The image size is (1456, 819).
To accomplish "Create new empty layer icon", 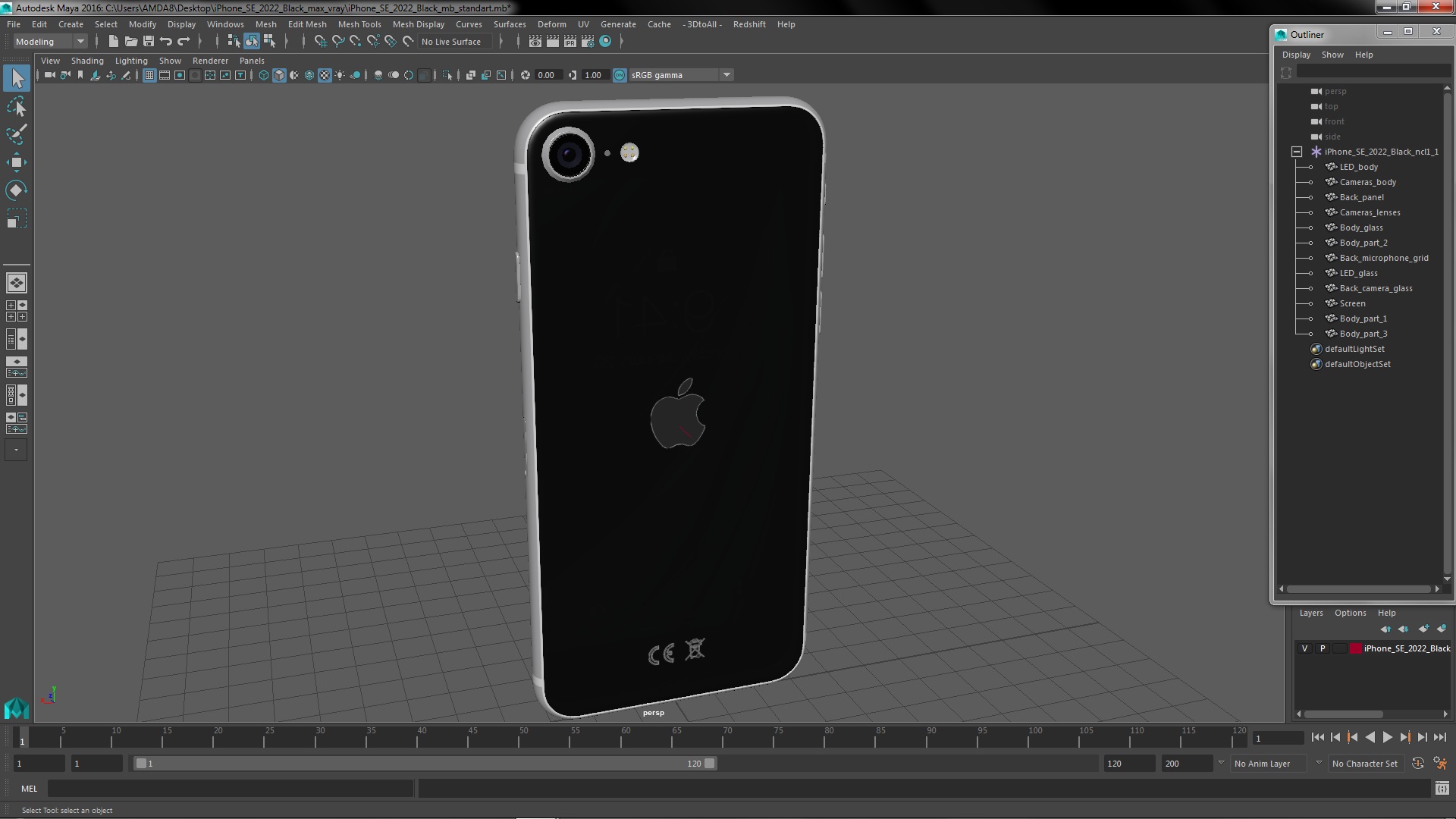I will click(1423, 629).
